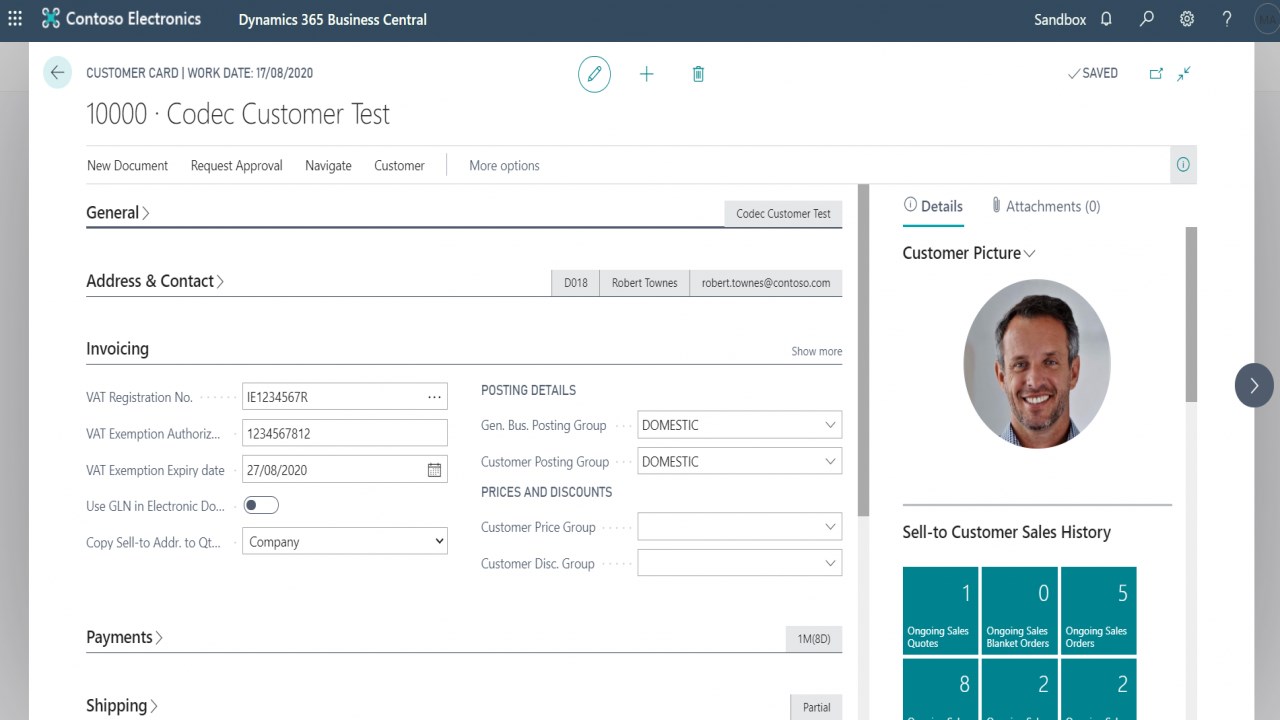Viewport: 1280px width, 720px height.
Task: Open the Copy Sell-to Addr. combo box
Action: 345,542
